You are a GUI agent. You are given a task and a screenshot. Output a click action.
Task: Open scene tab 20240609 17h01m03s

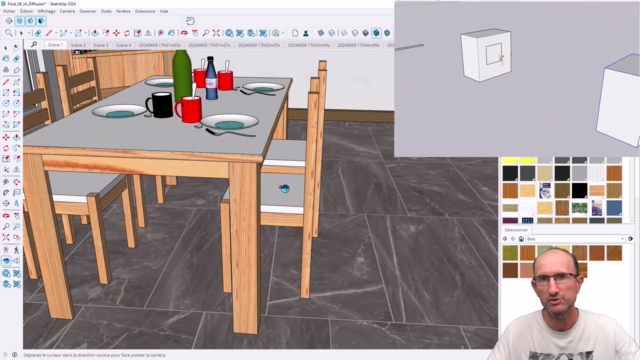click(160, 45)
